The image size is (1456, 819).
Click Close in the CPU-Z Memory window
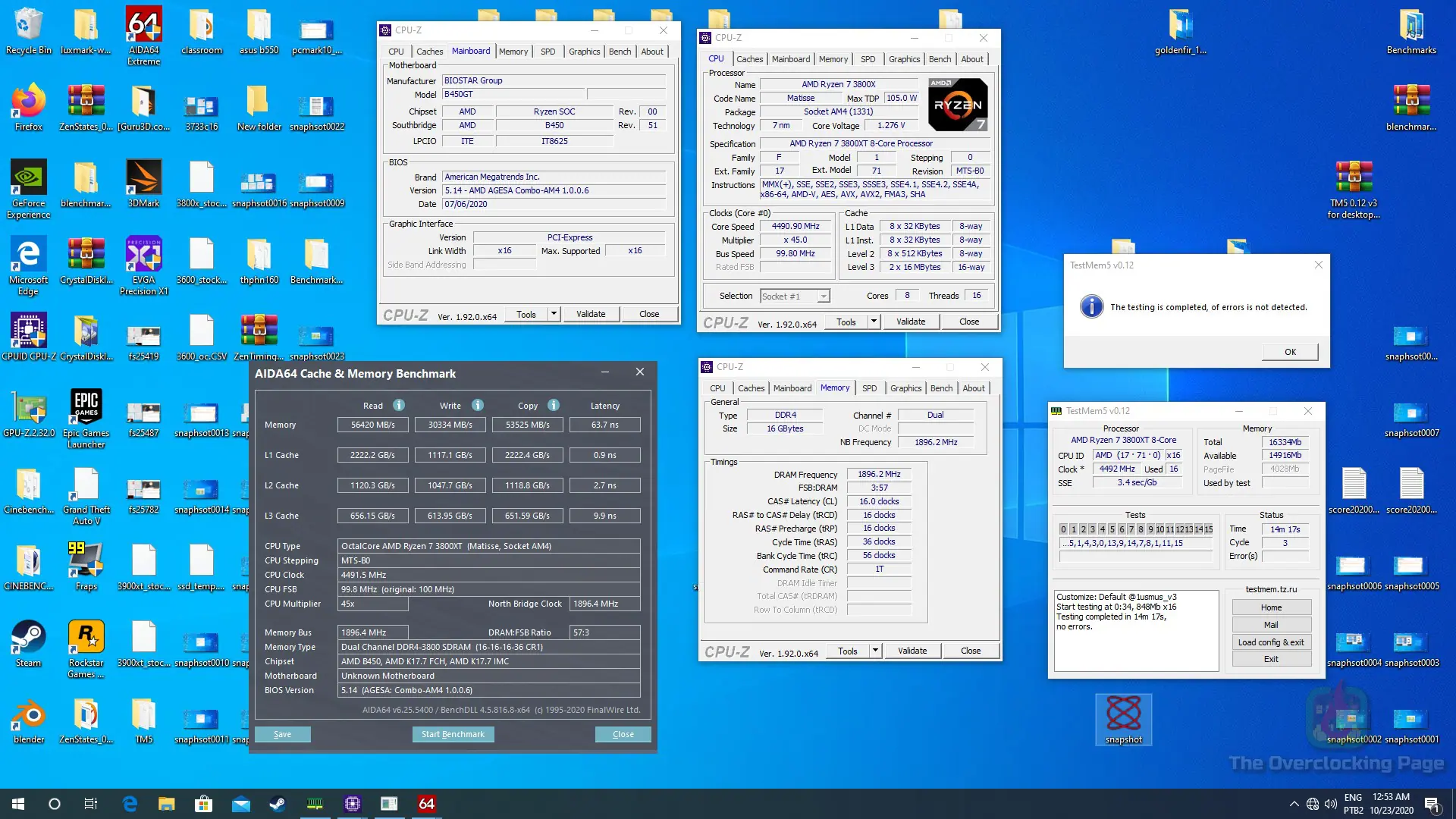tap(971, 651)
